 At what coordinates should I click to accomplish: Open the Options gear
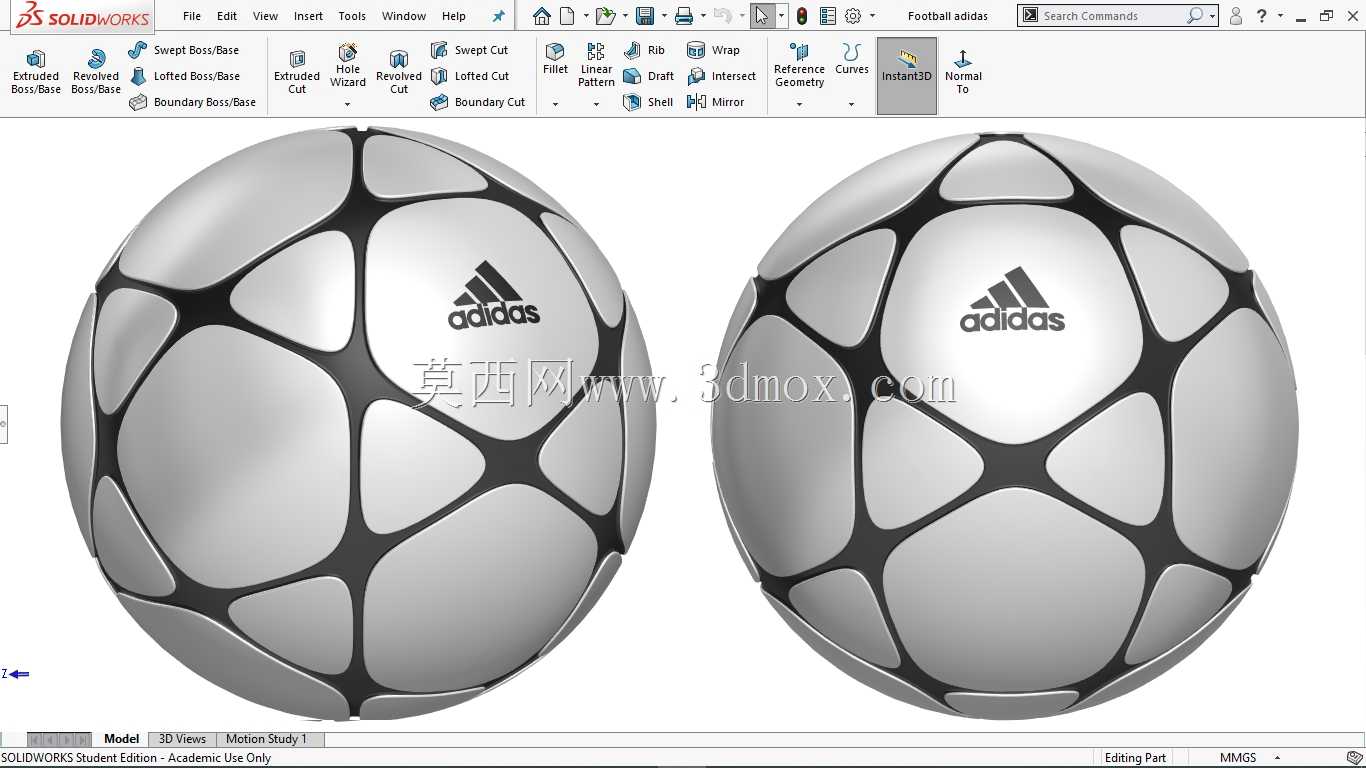point(853,16)
